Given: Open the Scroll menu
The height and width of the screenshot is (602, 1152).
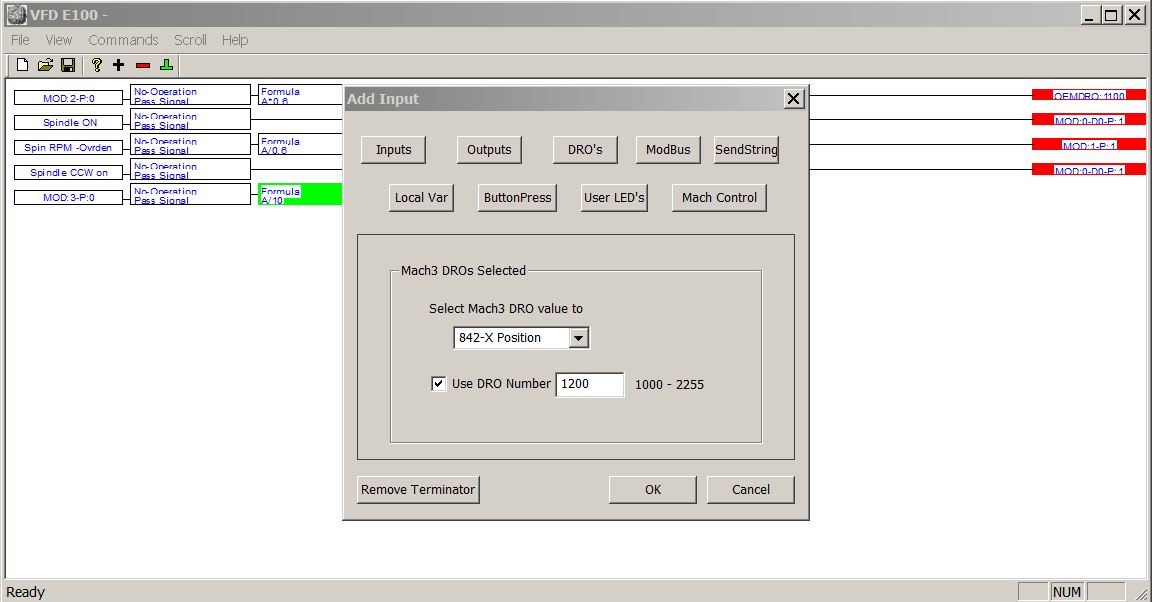Looking at the screenshot, I should tap(190, 40).
